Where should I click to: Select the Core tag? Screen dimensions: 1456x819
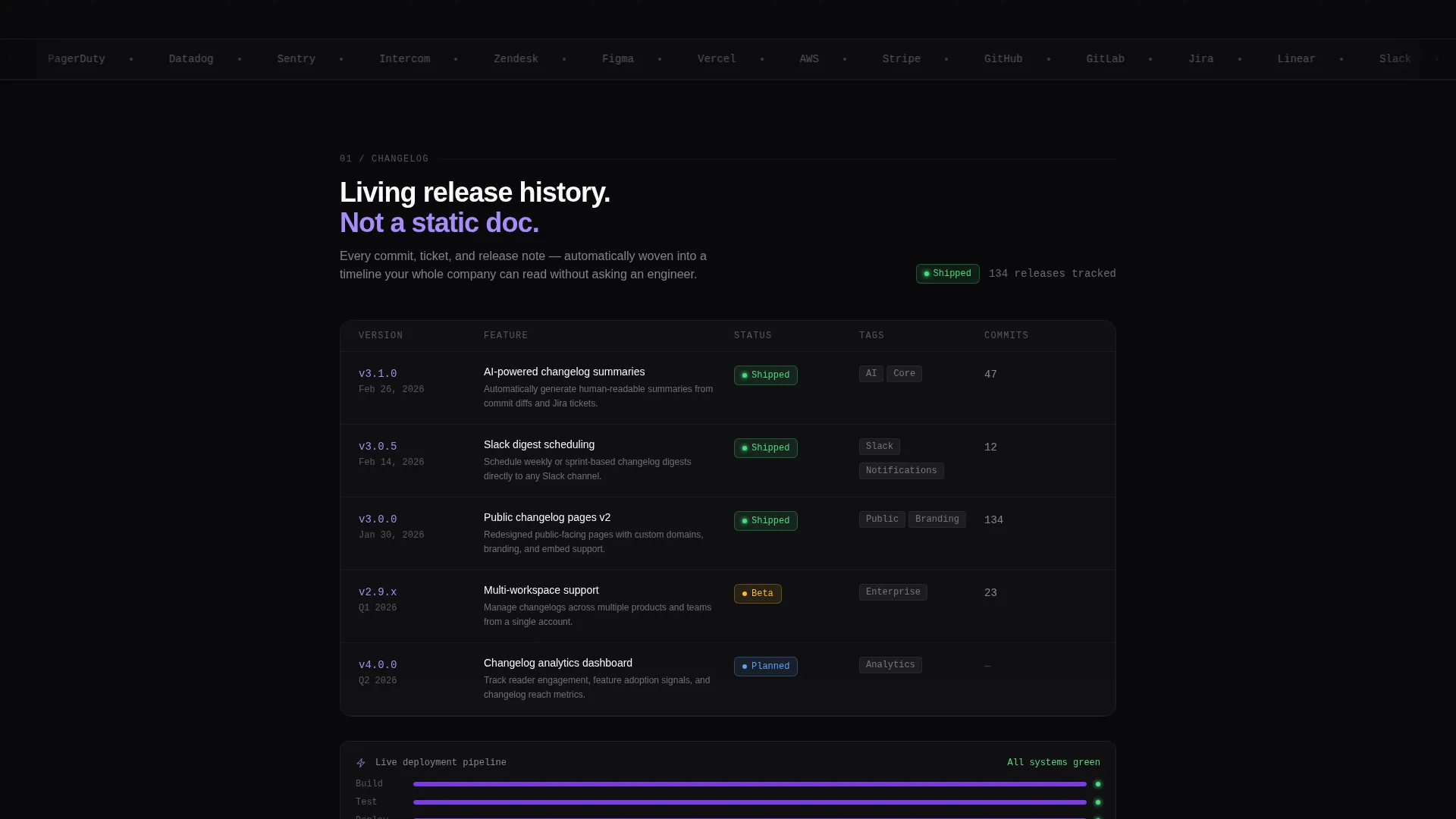[x=904, y=374]
